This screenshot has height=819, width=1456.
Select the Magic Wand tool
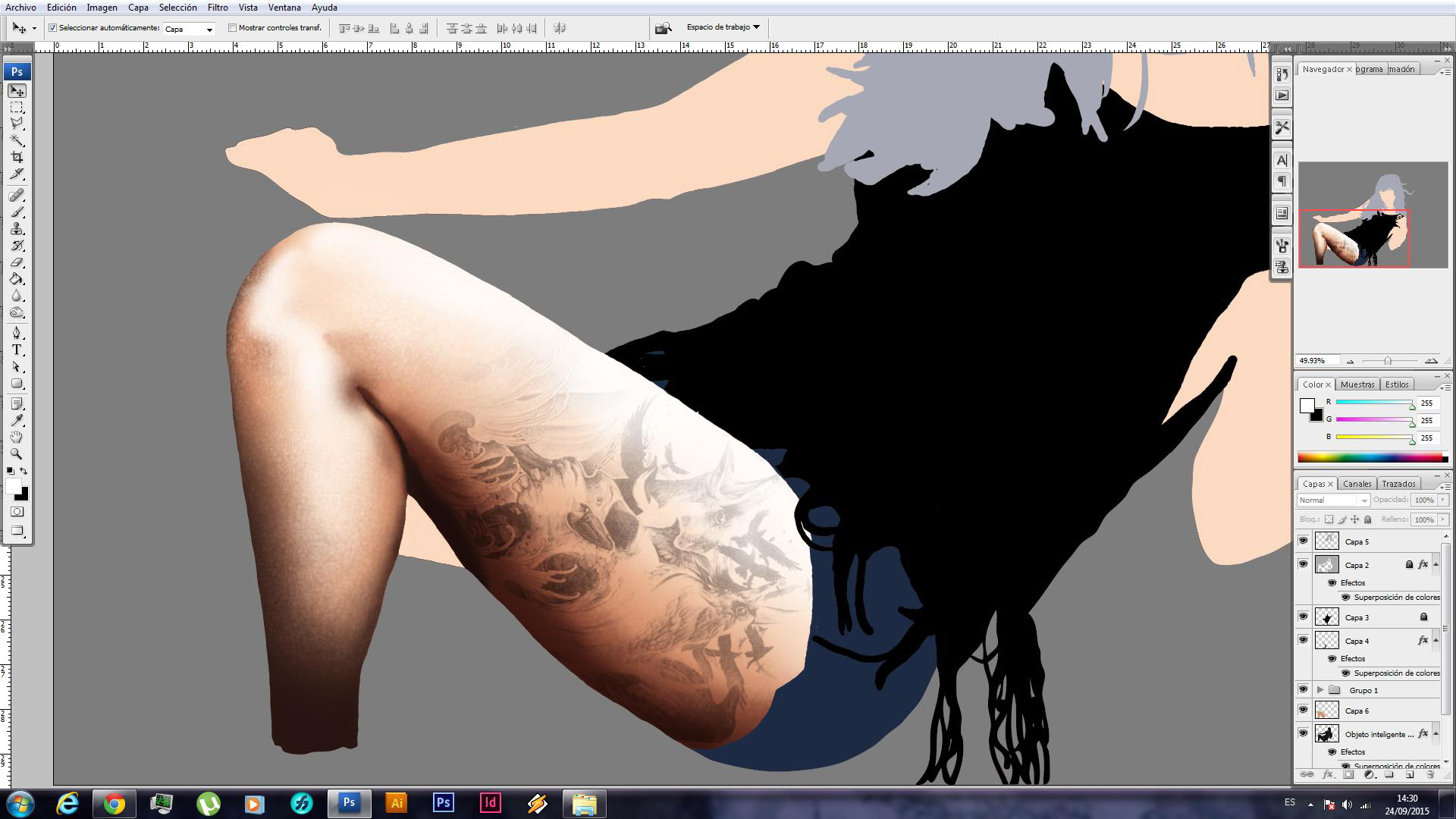(17, 141)
